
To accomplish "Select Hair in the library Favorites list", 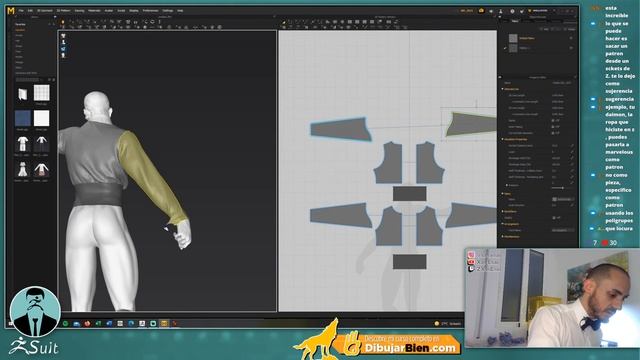I will (18, 41).
